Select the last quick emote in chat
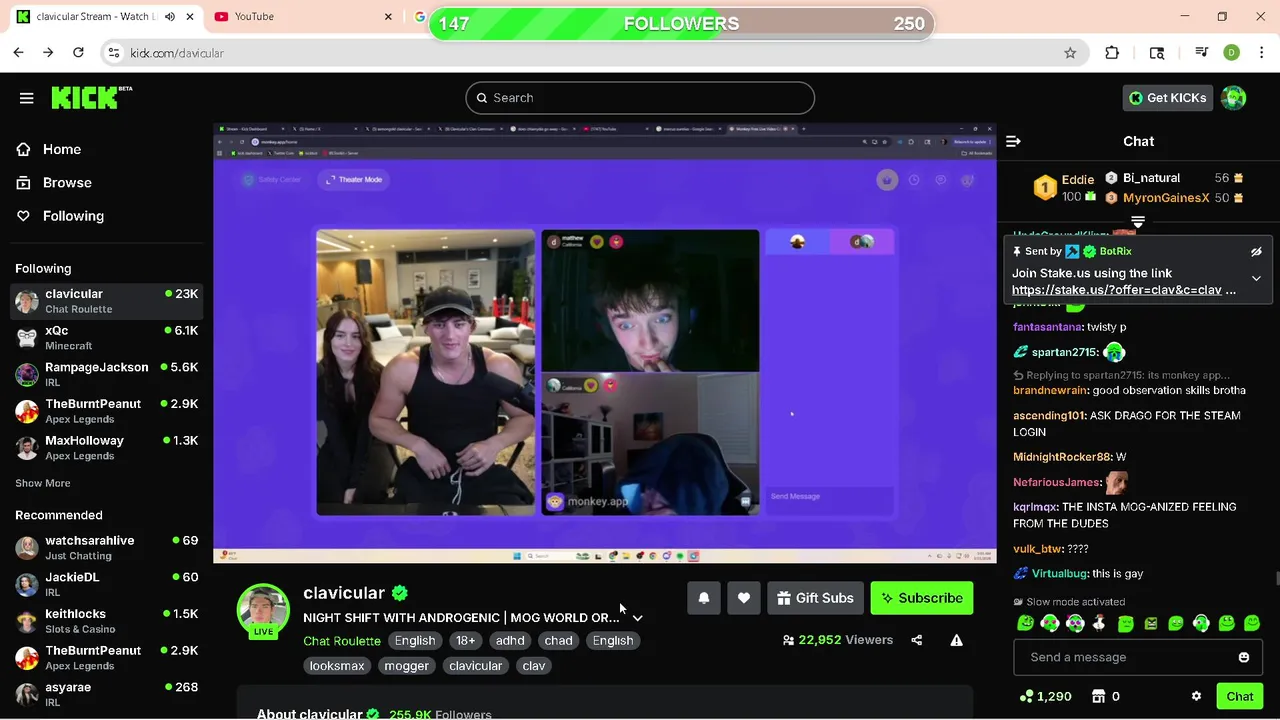 pos(1252,623)
